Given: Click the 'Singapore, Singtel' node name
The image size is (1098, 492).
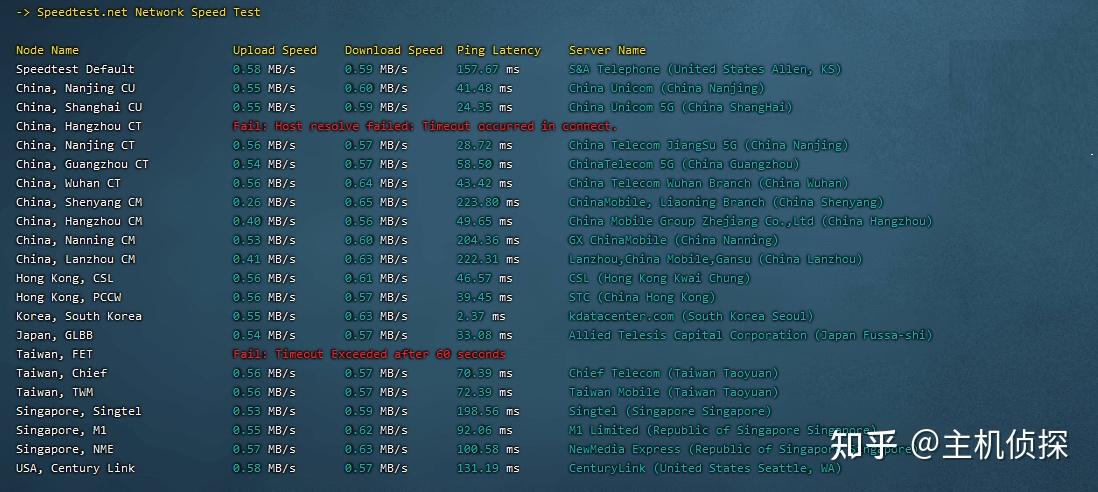Looking at the screenshot, I should click(x=78, y=410).
